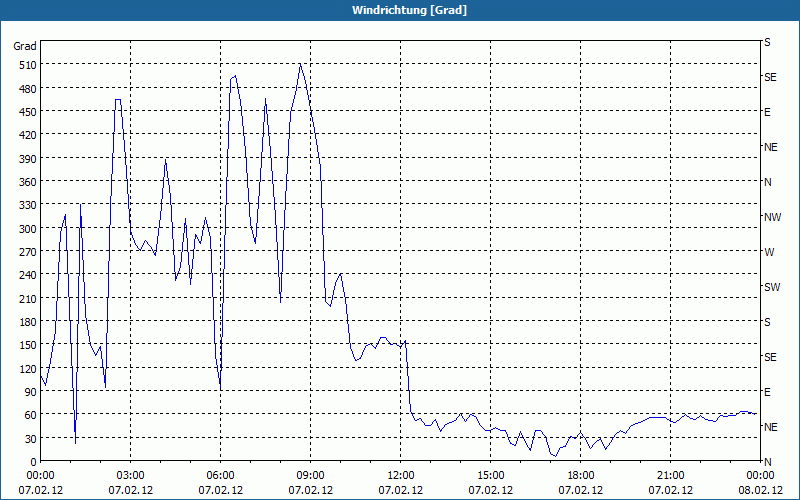Click the chart title Windrichtung [Grad]
This screenshot has height=500, width=800.
pos(409,10)
